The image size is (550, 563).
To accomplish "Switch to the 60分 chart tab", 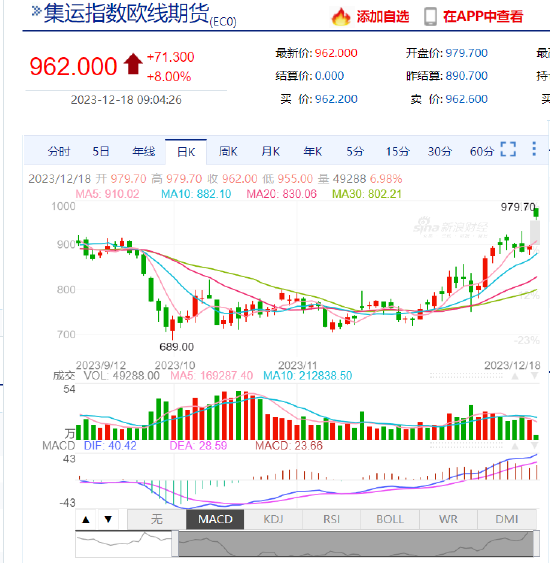I will [482, 152].
